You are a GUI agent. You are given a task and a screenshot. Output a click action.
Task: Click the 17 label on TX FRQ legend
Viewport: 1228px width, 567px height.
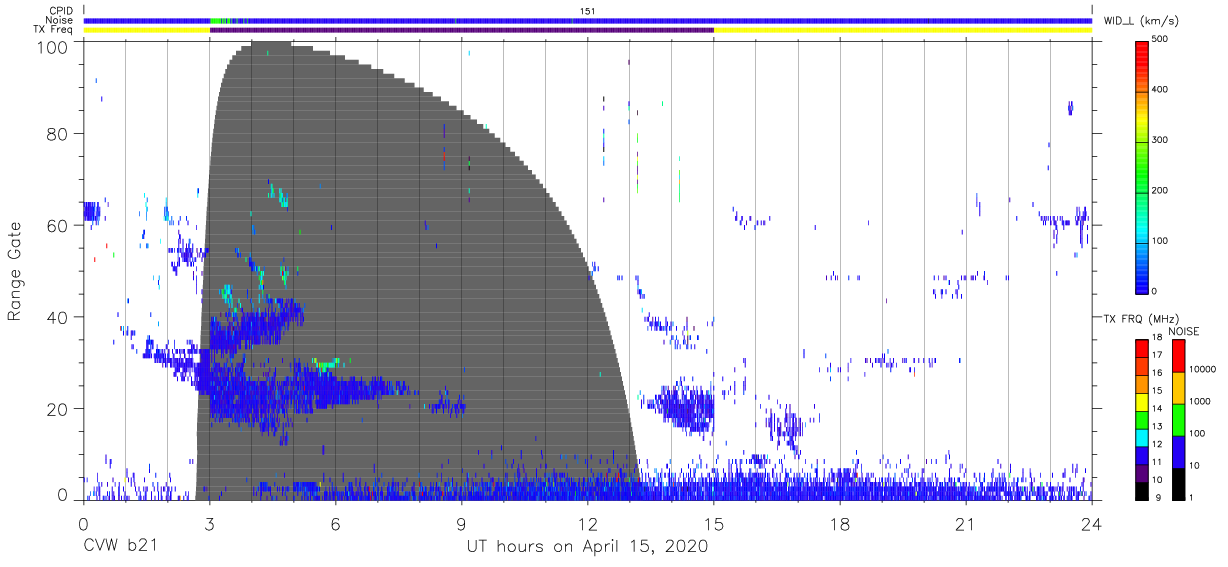[x=1157, y=355]
